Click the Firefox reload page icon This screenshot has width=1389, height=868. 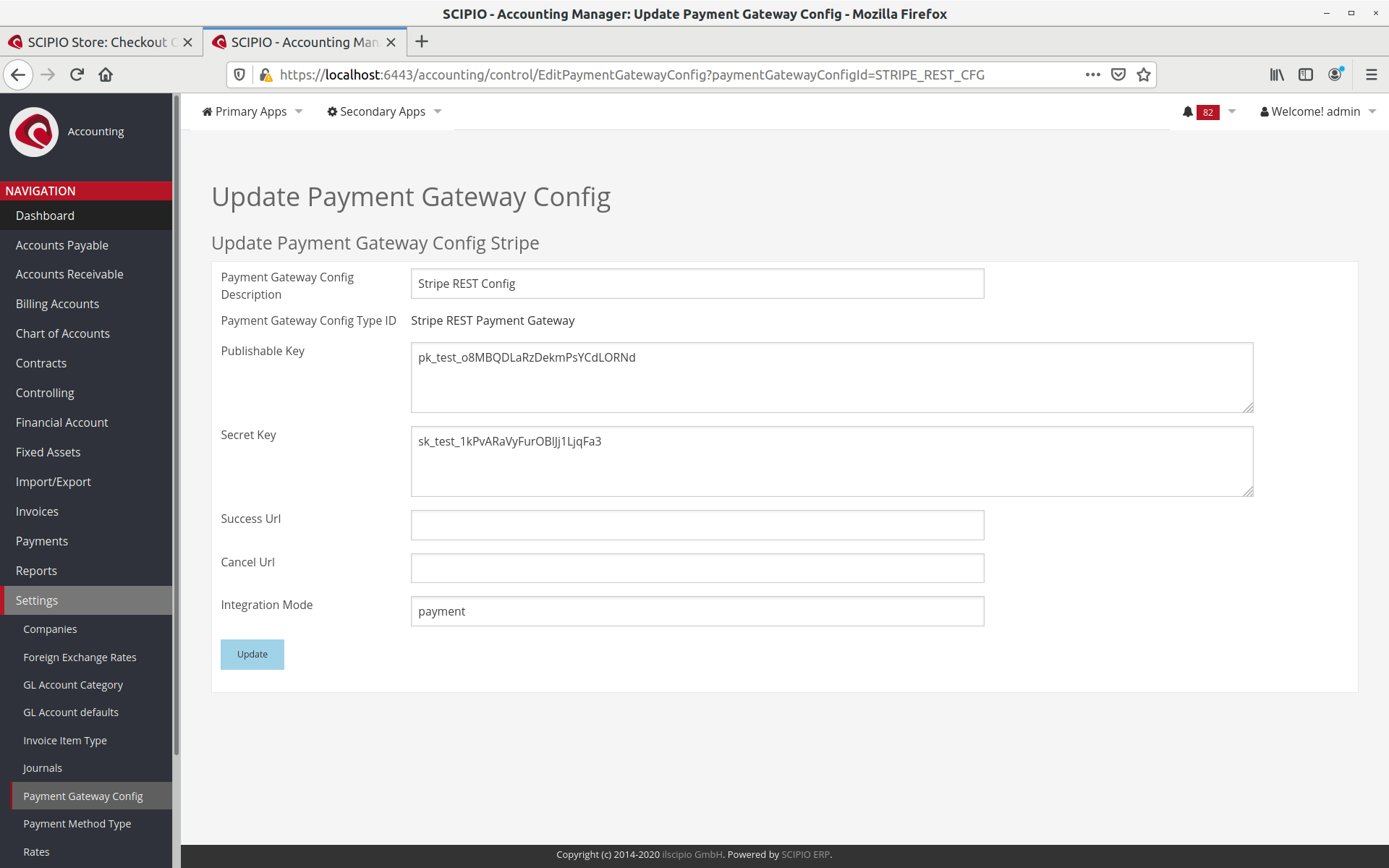77,75
